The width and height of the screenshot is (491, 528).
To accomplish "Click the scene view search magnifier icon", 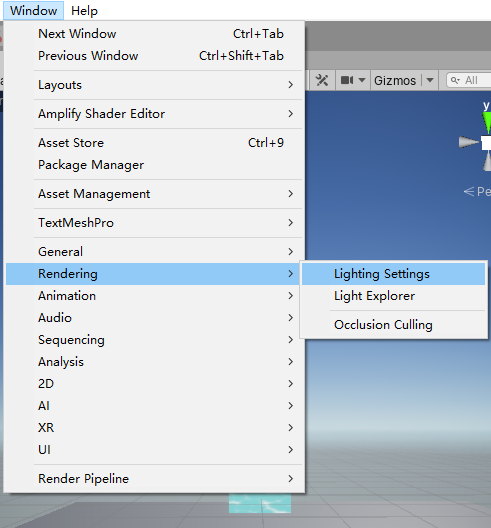I will [x=455, y=80].
